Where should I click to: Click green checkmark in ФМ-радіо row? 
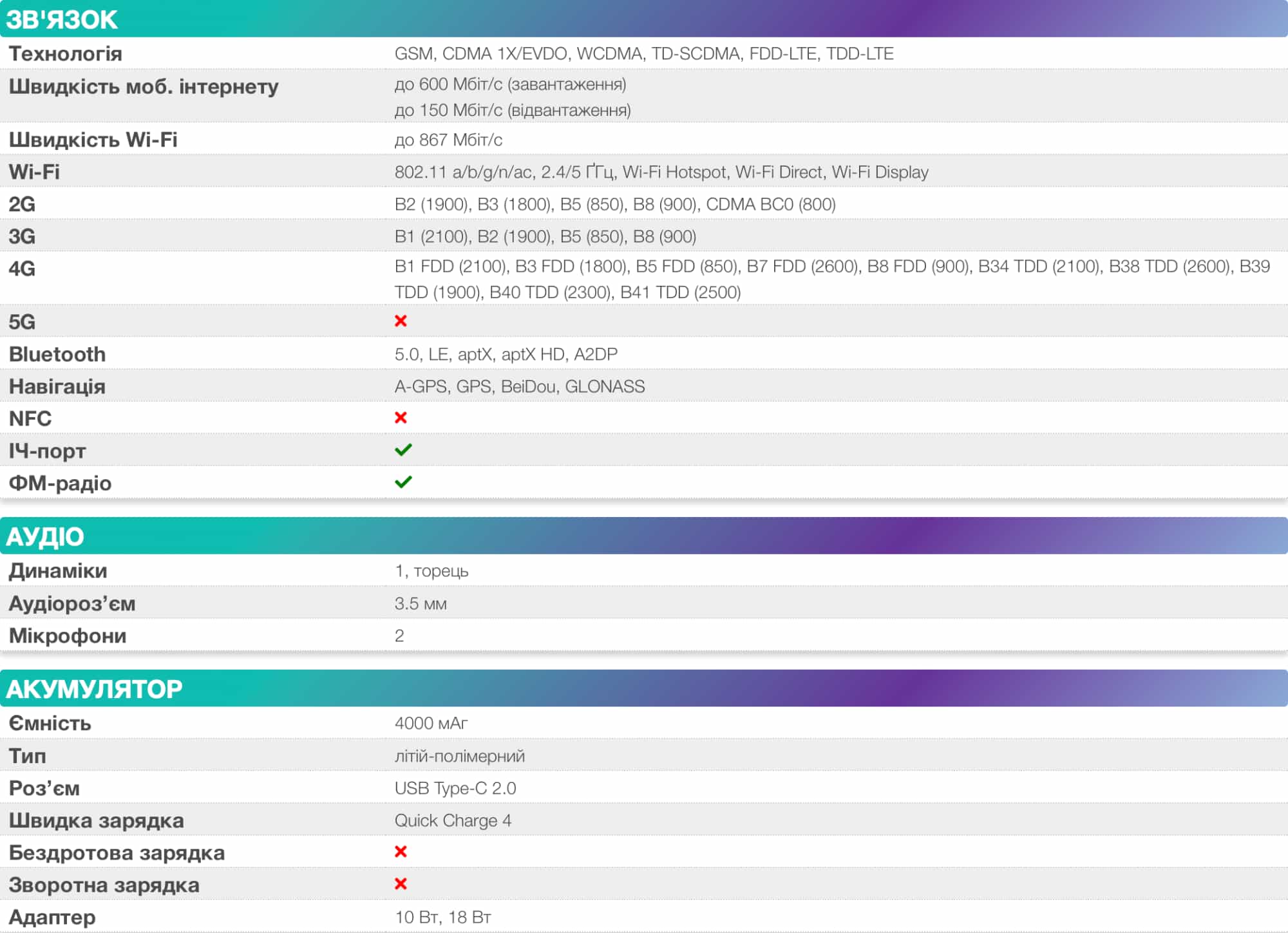coord(403,482)
